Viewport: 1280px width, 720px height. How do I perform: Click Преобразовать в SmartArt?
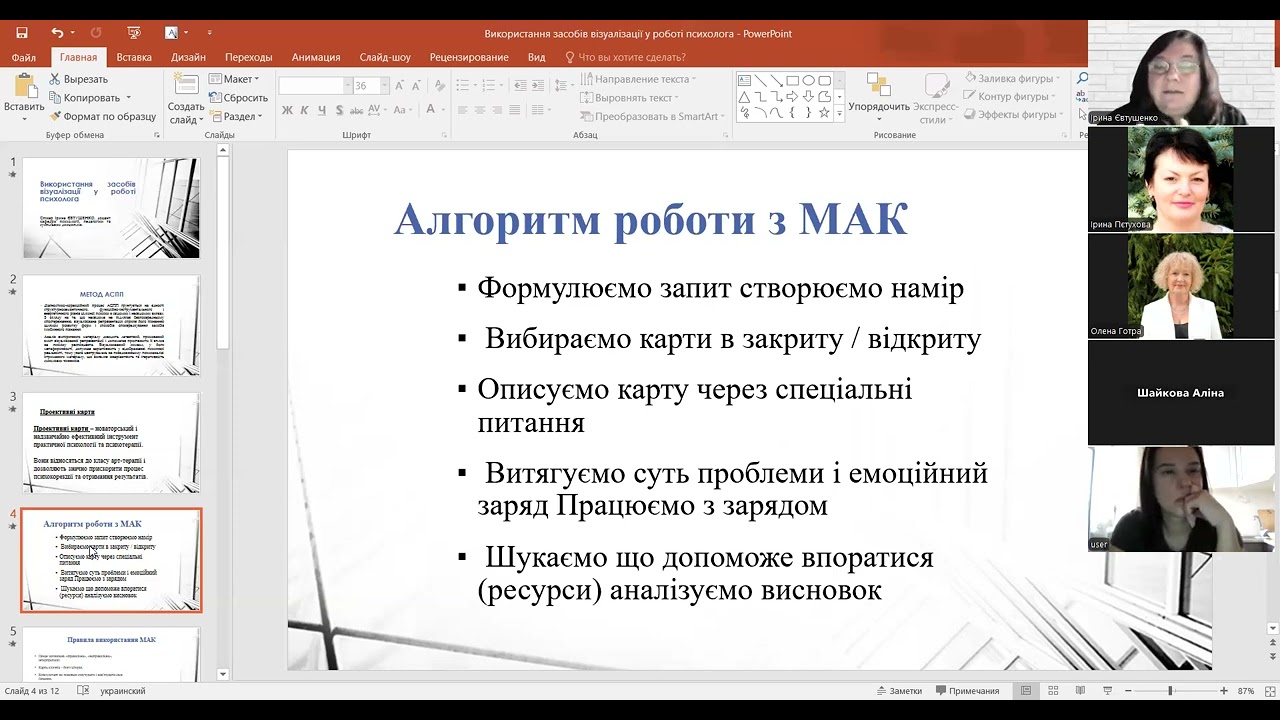[653, 116]
